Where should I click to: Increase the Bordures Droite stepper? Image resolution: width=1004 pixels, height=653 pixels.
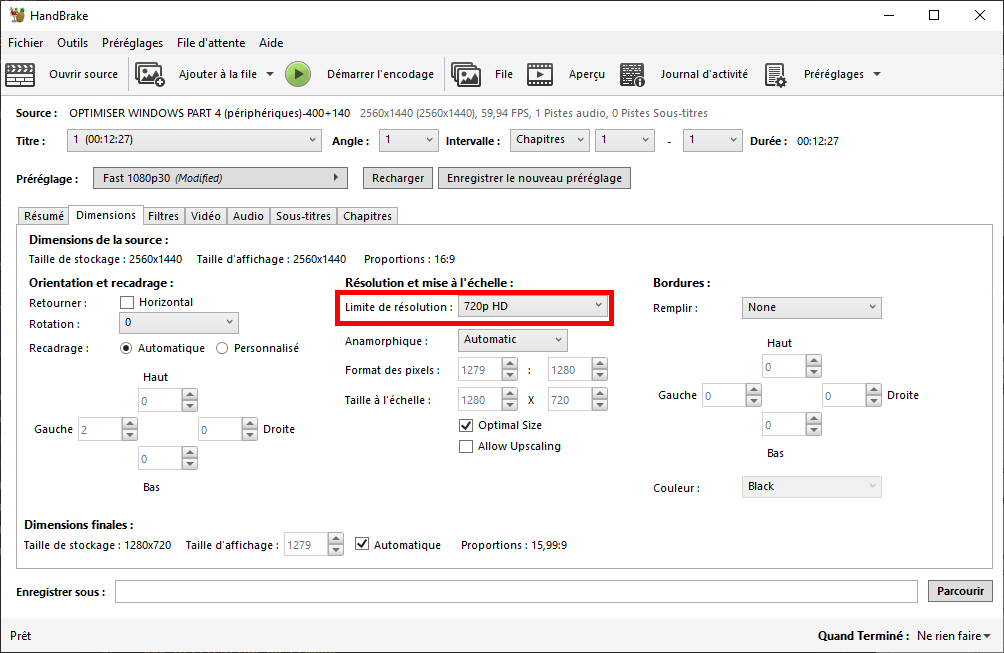point(873,389)
